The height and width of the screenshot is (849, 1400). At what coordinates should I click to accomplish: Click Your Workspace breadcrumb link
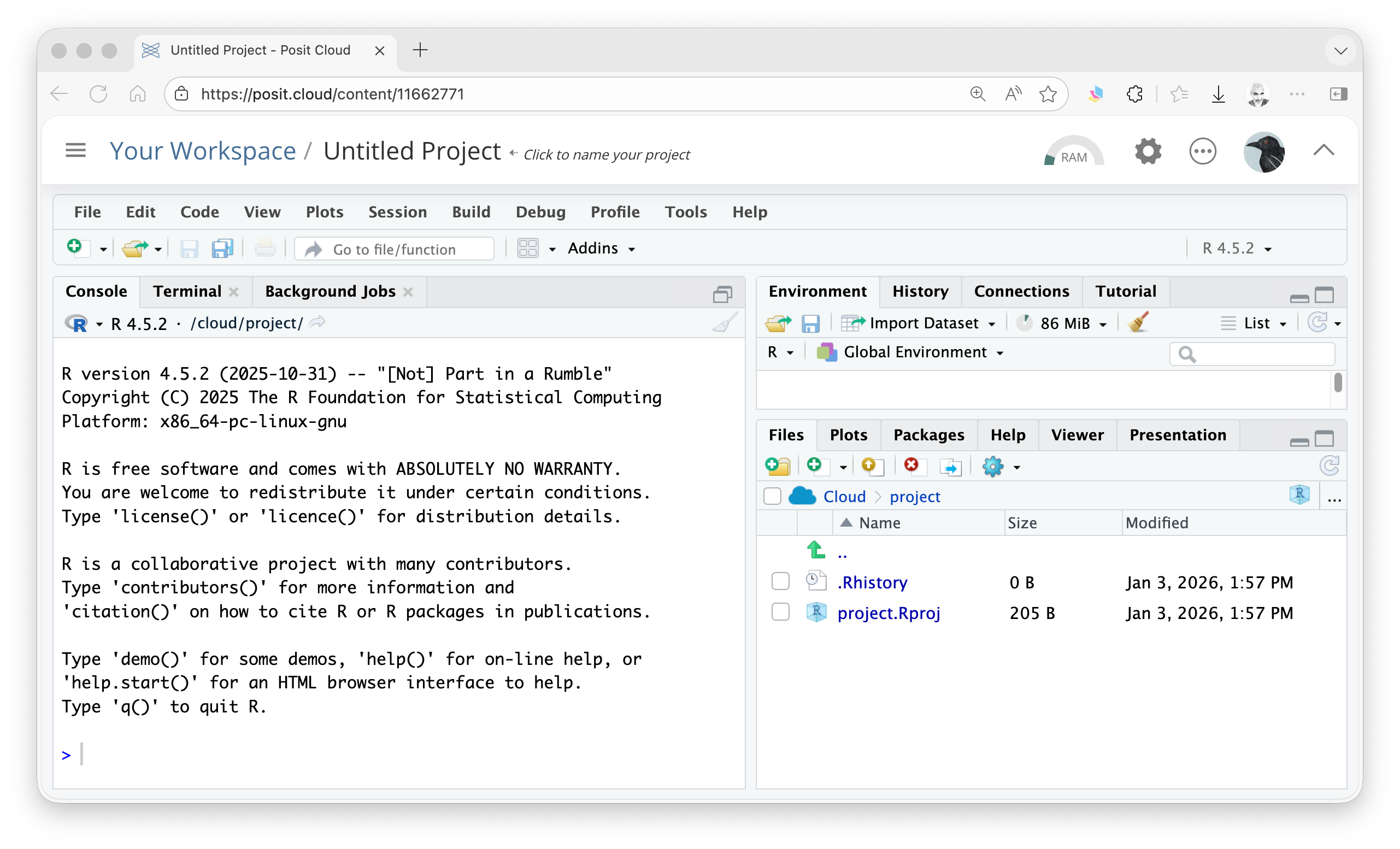(202, 151)
